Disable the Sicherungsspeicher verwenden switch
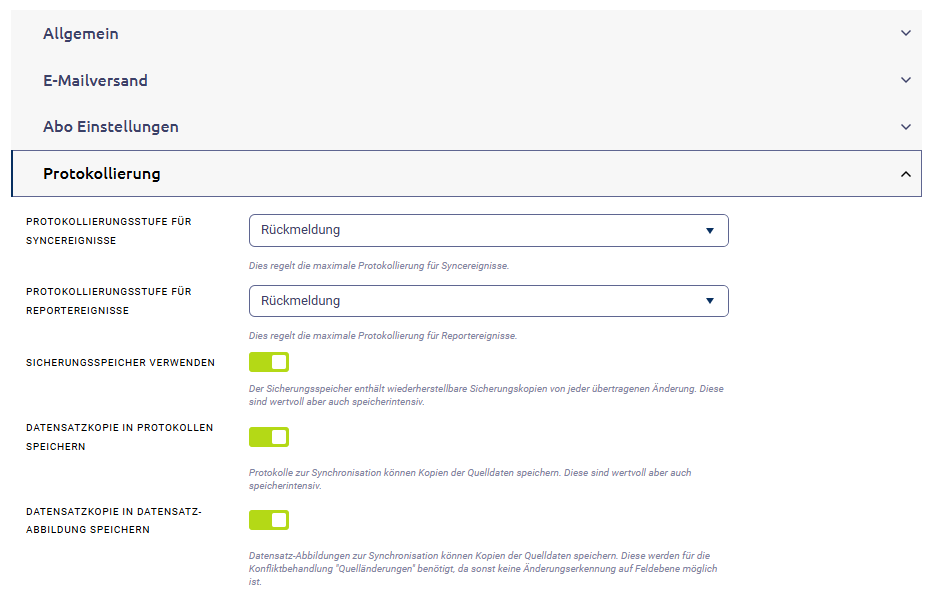The width and height of the screenshot is (932, 612). coord(269,362)
